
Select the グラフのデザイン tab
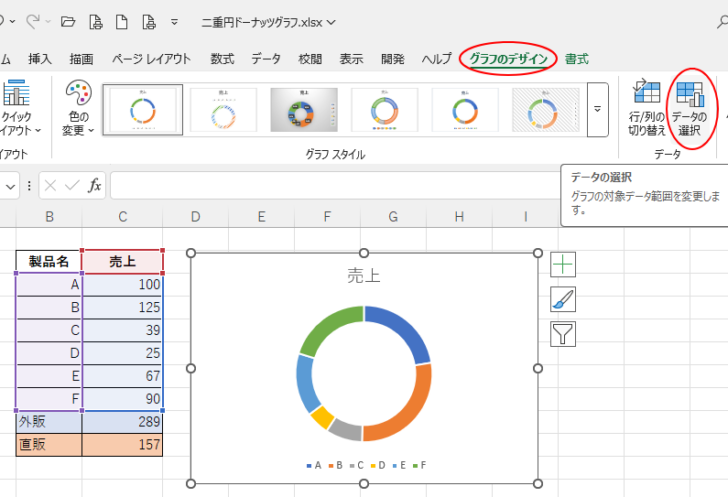coord(508,59)
